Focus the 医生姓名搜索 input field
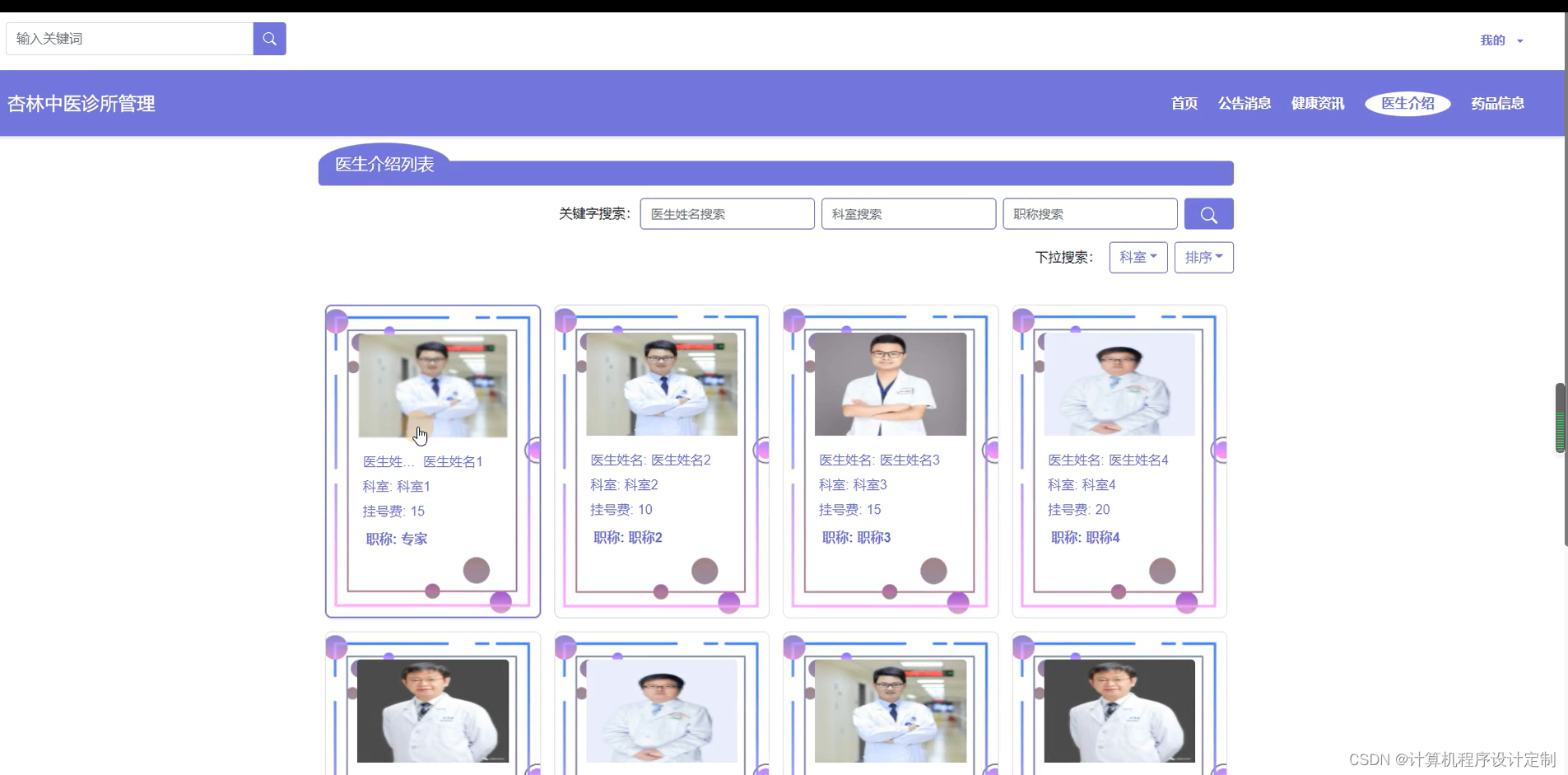Viewport: 1568px width, 775px height. (x=727, y=214)
